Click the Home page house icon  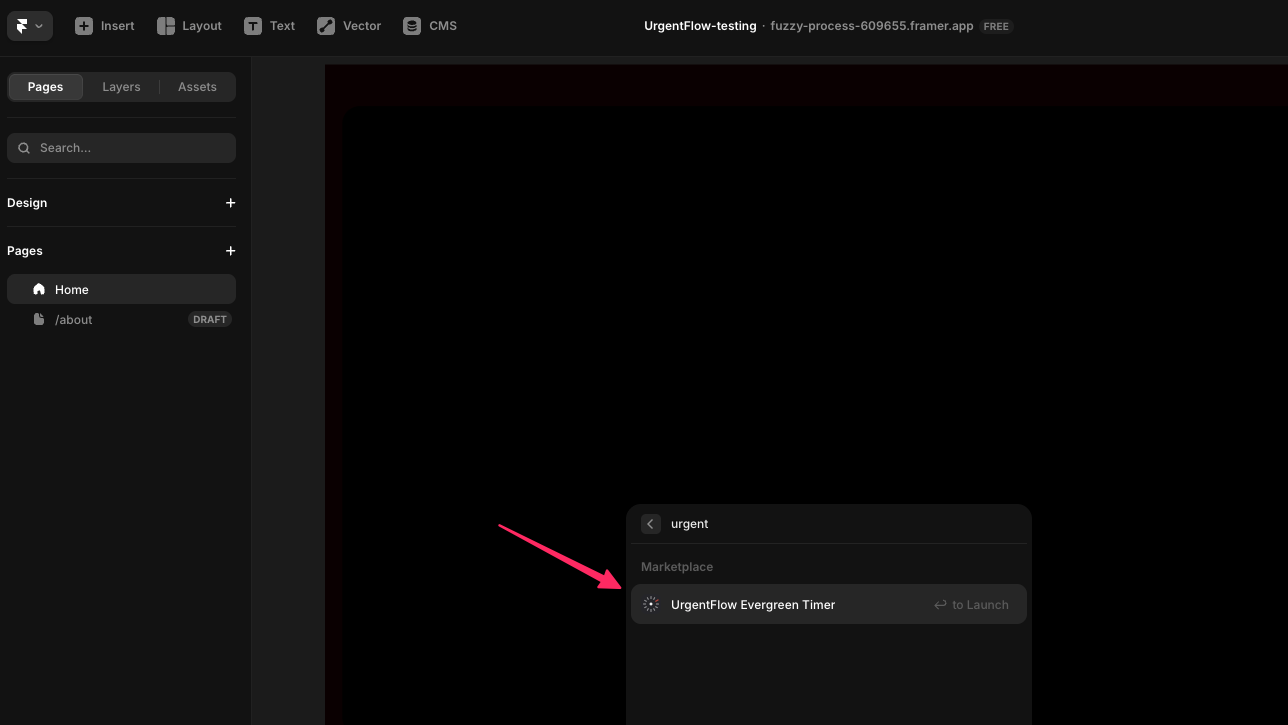pos(39,289)
